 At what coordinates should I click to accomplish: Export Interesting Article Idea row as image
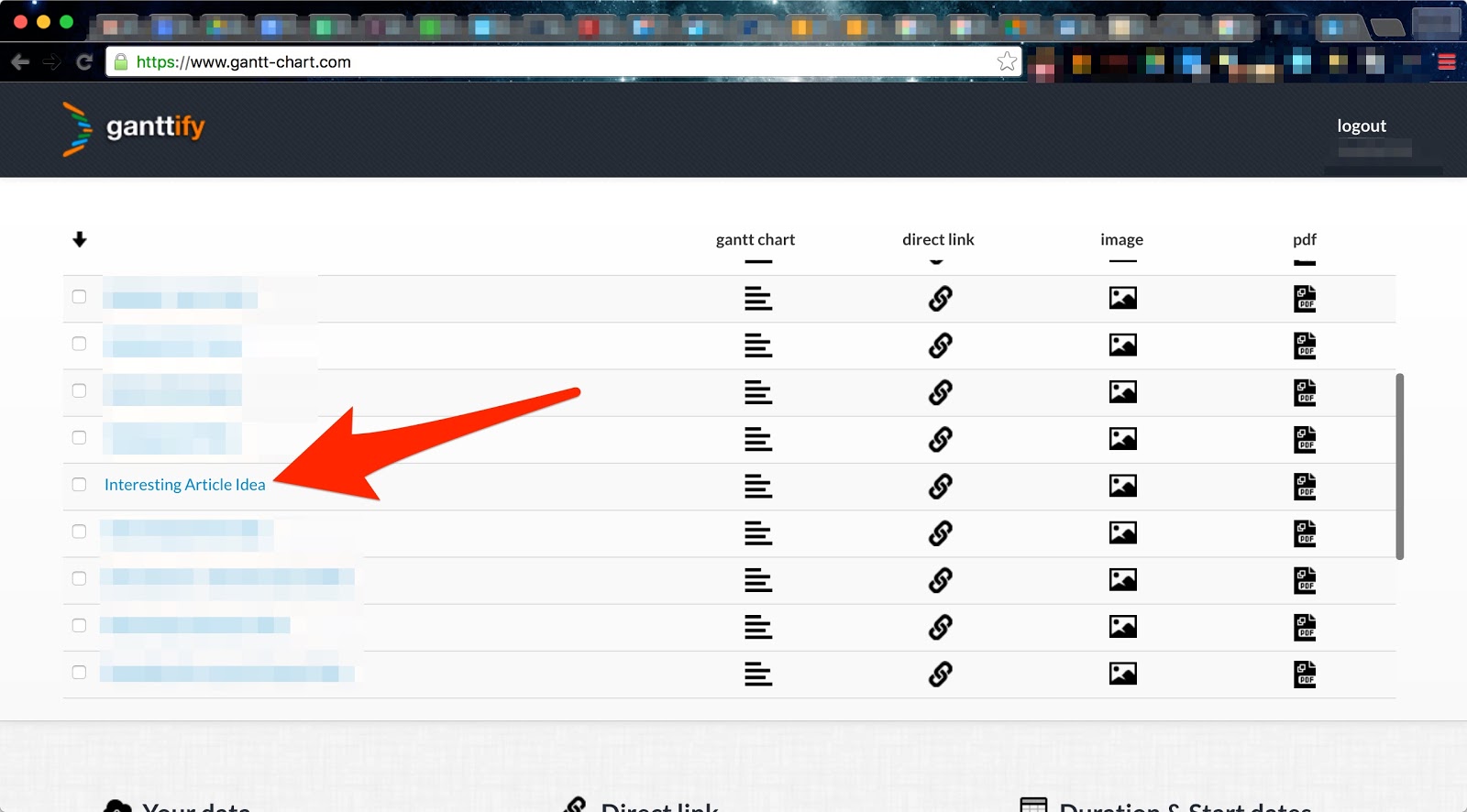coord(1122,486)
